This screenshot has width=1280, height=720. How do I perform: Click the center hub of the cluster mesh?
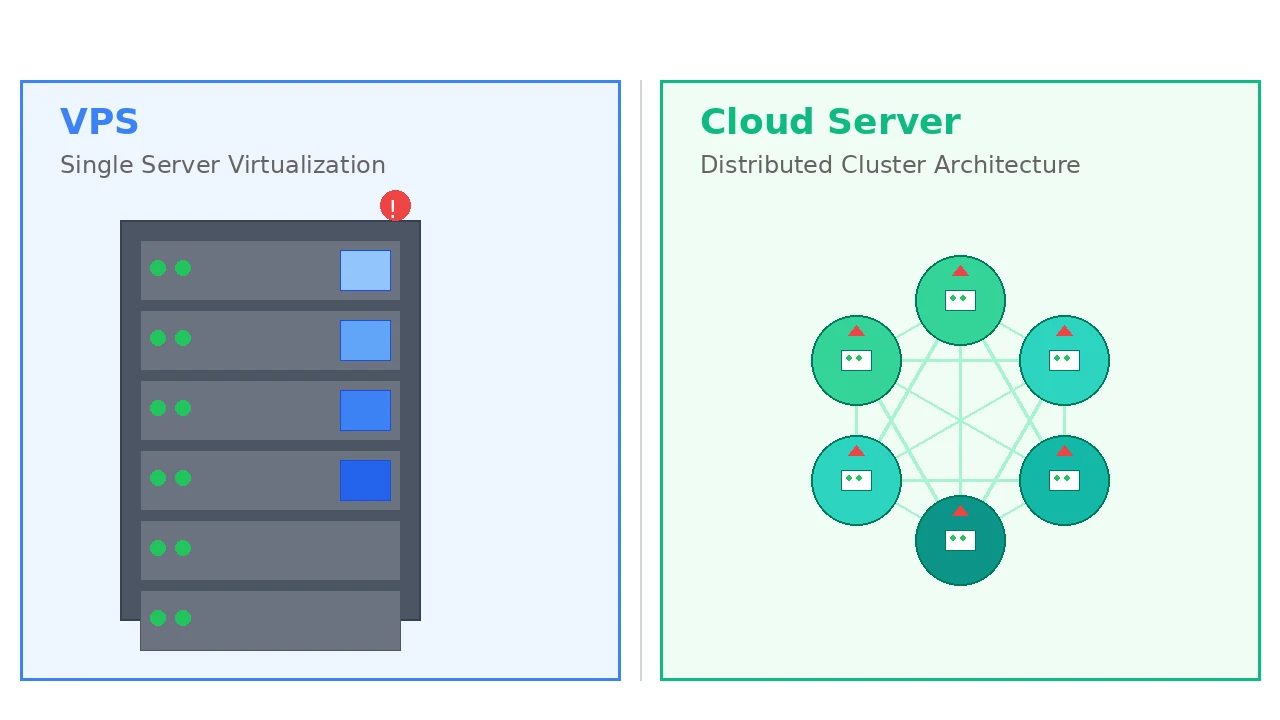click(960, 420)
